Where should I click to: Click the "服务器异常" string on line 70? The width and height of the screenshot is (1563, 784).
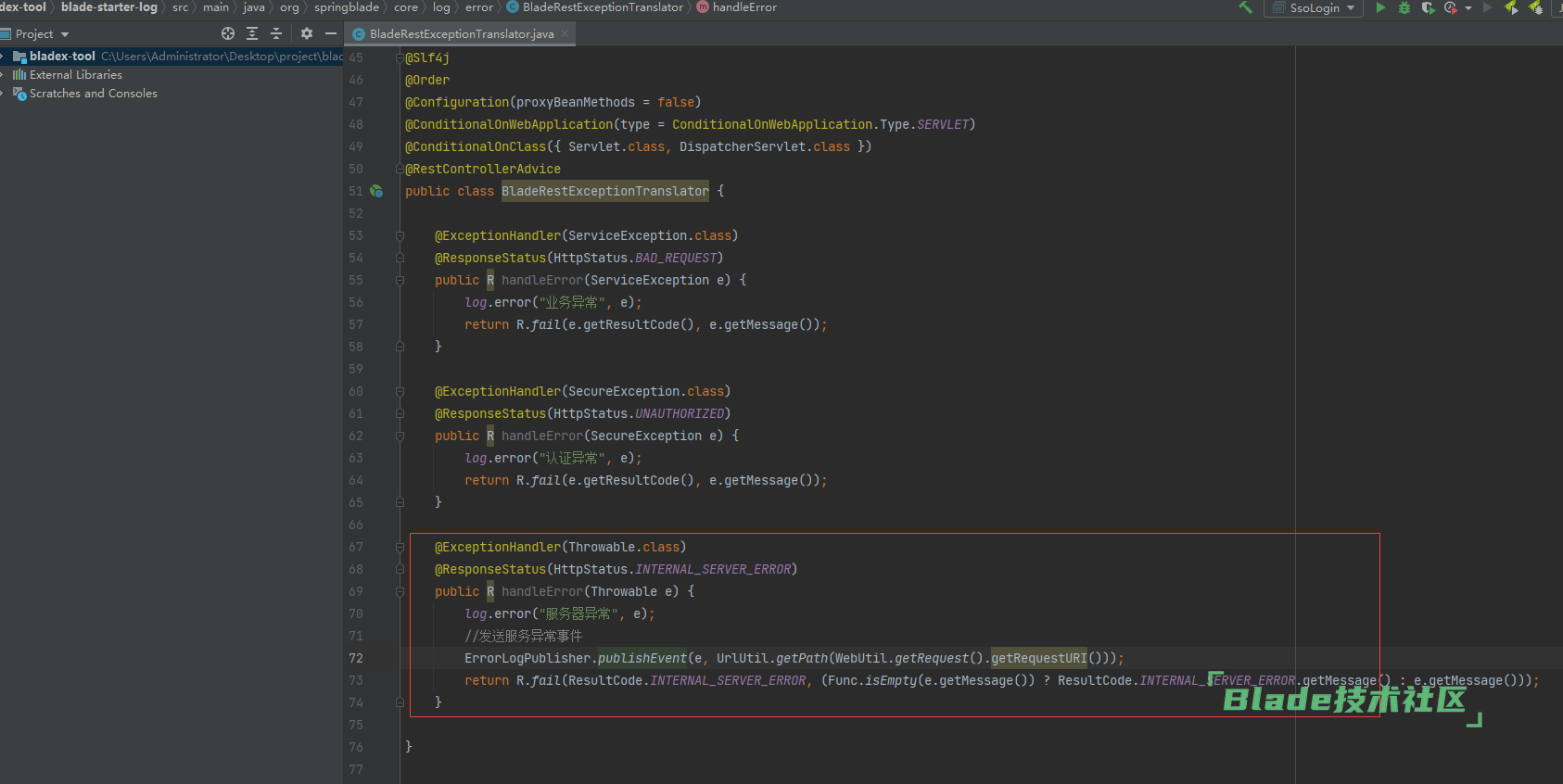point(578,613)
